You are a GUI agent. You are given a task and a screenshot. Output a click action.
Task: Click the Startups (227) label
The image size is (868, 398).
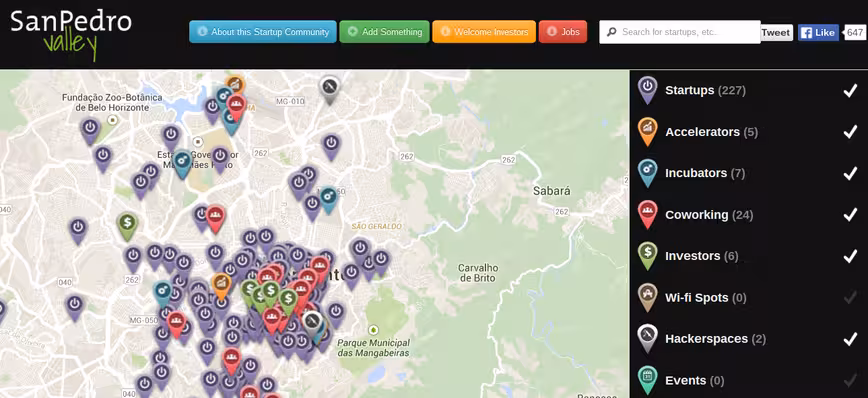tap(705, 90)
